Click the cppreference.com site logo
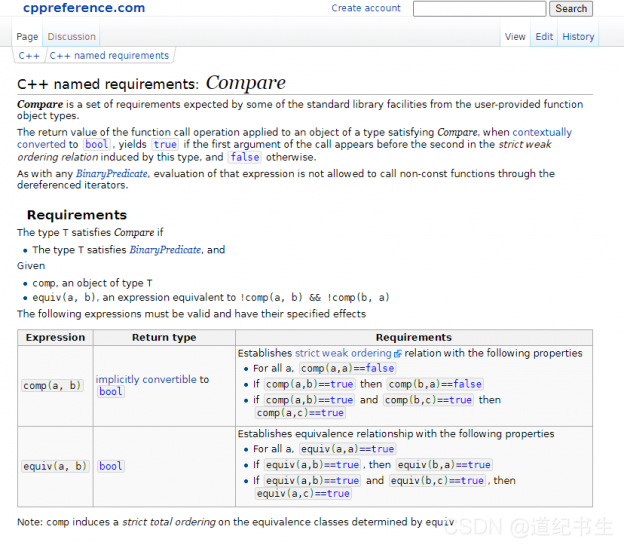The height and width of the screenshot is (545, 624). [x=83, y=8]
